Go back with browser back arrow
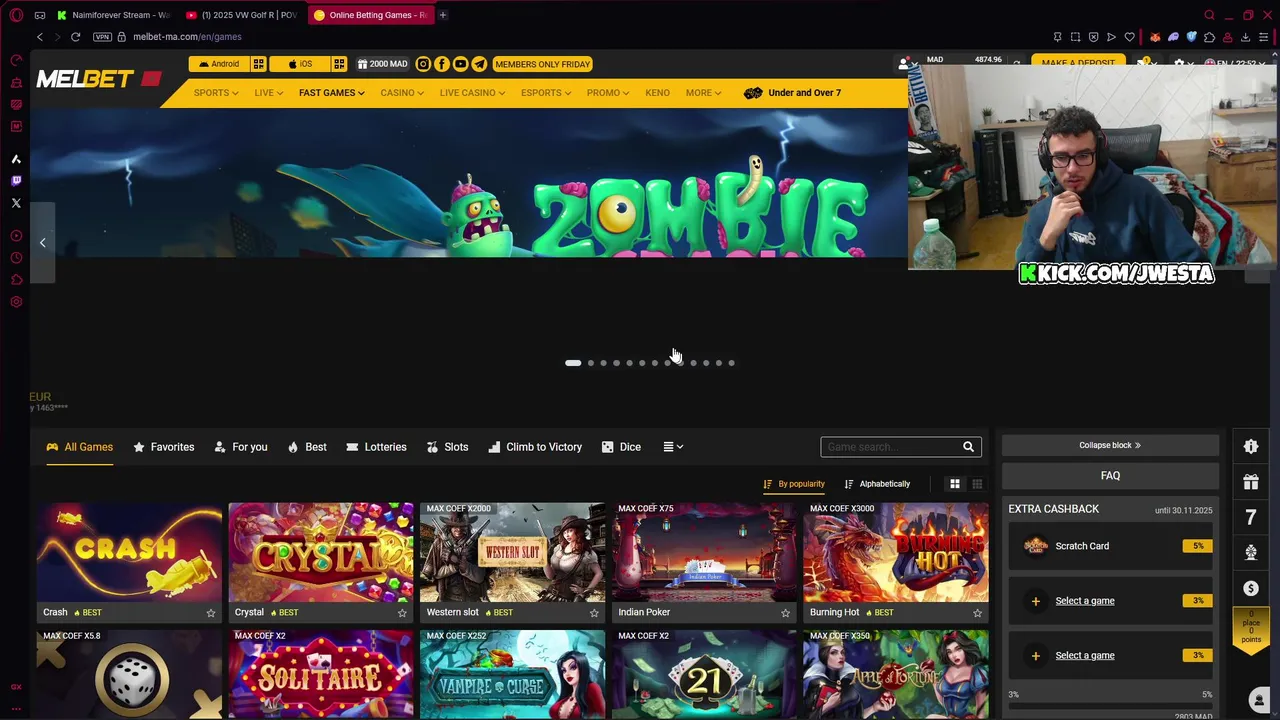This screenshot has height=720, width=1280. point(40,37)
